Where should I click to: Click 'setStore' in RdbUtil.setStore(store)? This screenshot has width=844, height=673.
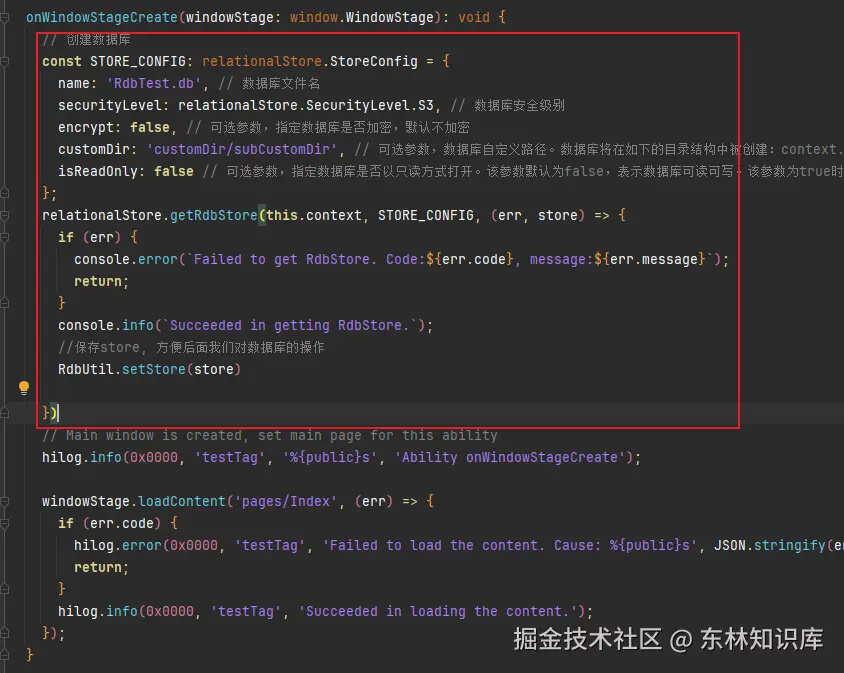click(x=154, y=369)
